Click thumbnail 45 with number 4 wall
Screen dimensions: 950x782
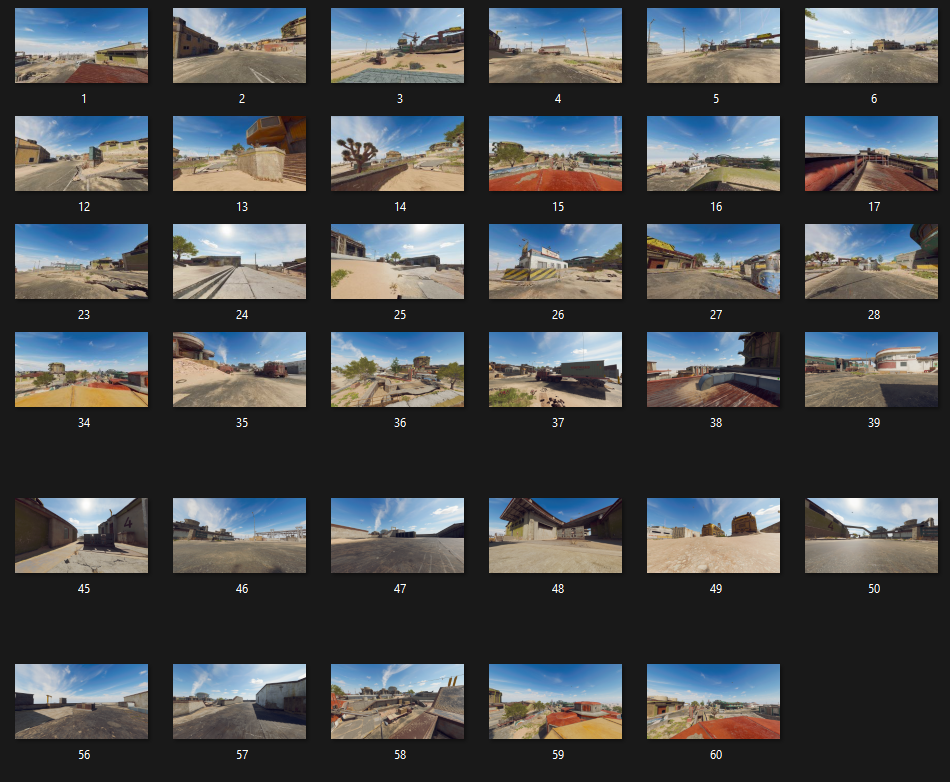click(x=81, y=535)
